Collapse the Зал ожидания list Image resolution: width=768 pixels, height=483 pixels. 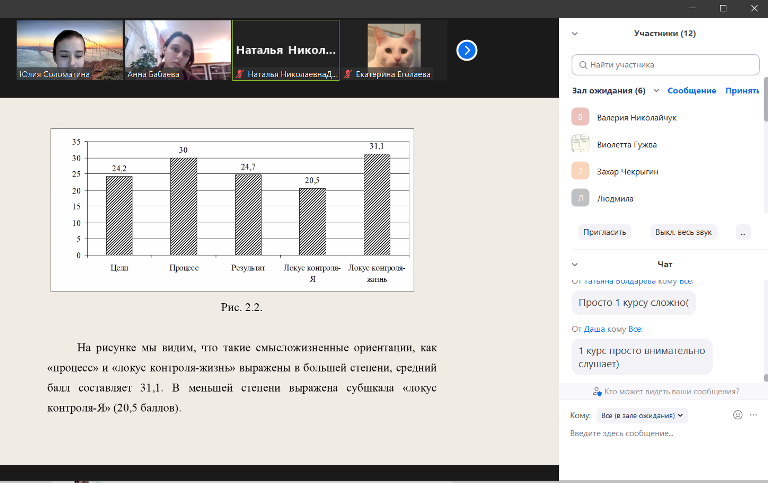pos(656,91)
